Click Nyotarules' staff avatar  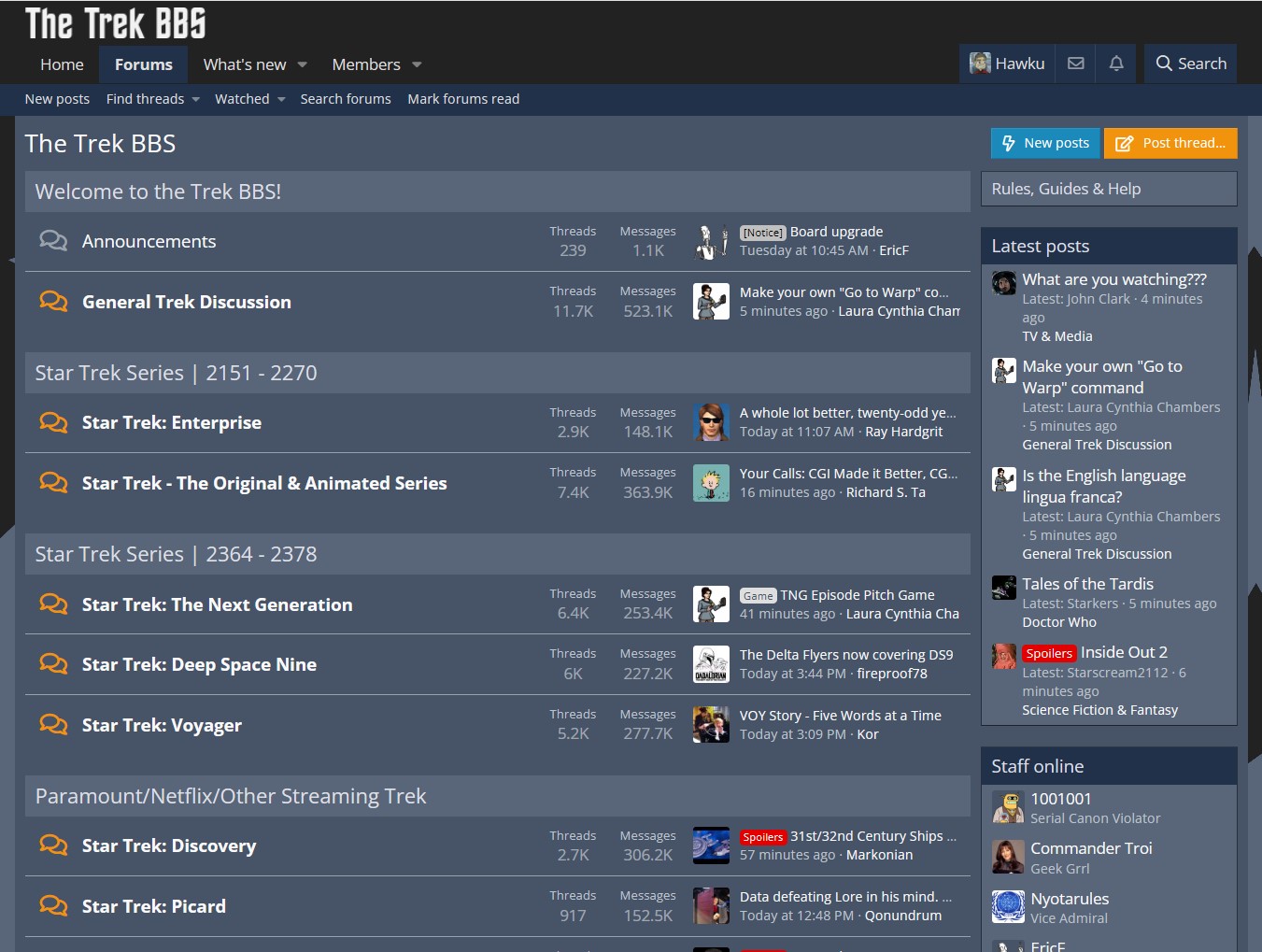click(x=1008, y=907)
